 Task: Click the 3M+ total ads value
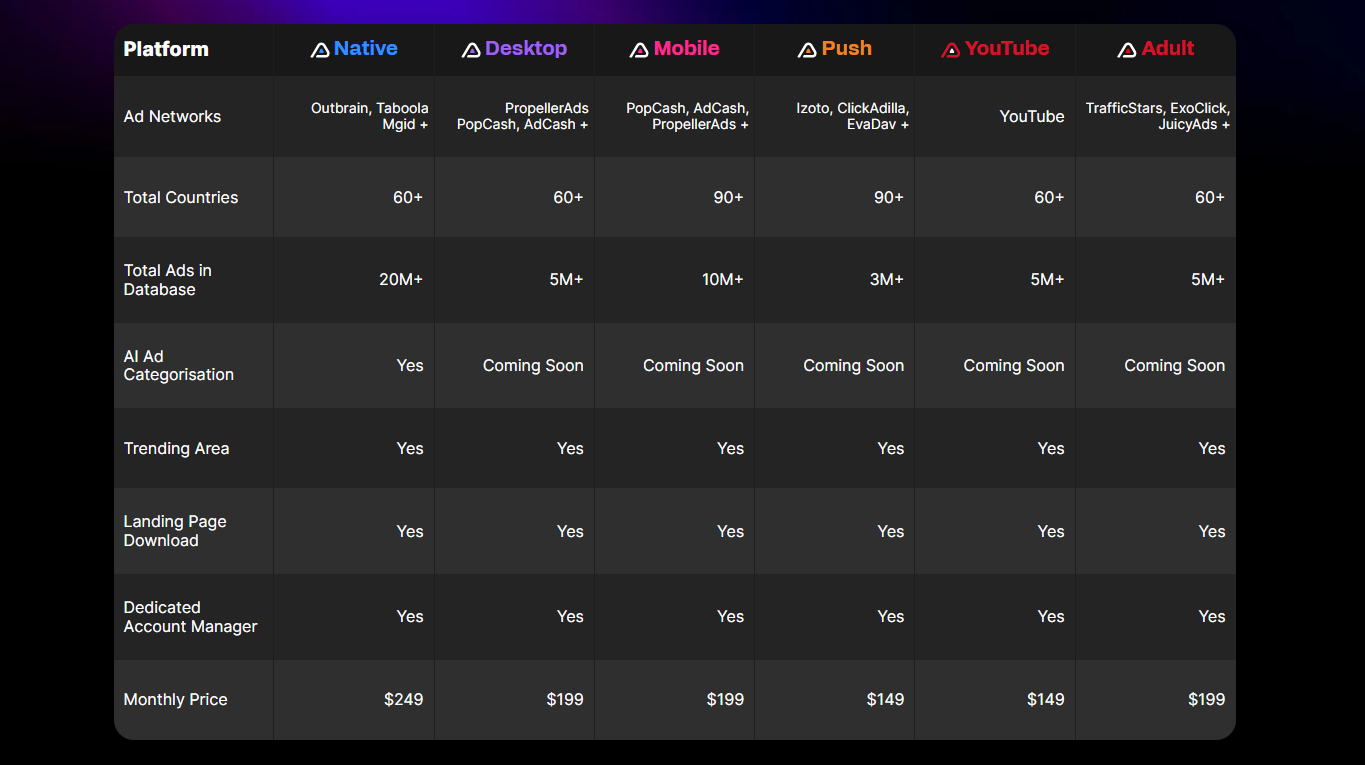[886, 279]
